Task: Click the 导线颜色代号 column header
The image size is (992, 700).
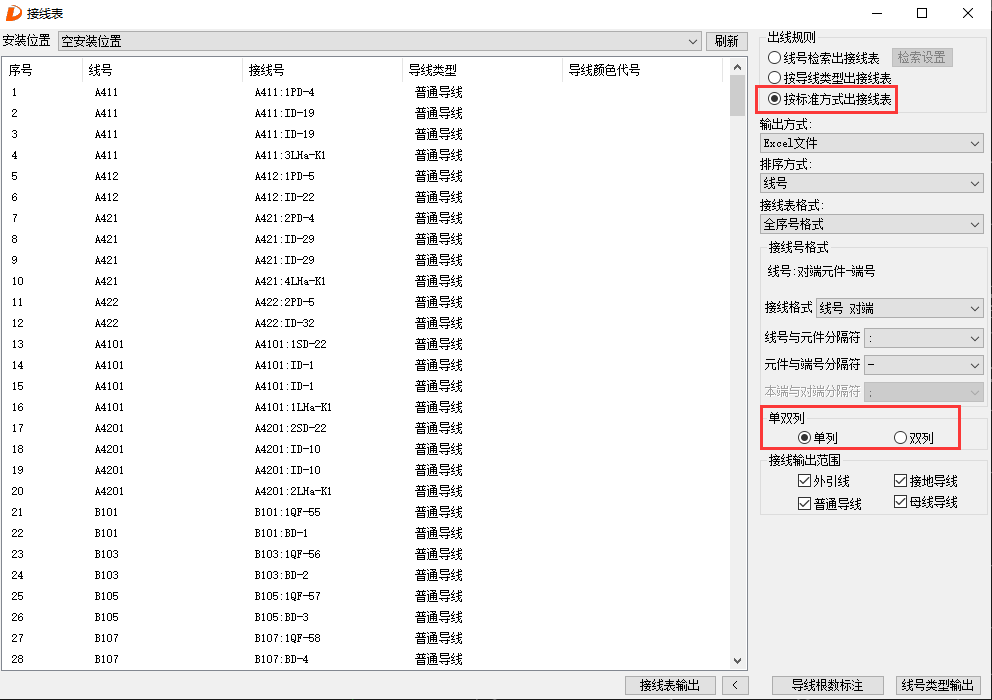Action: pyautogui.click(x=642, y=70)
